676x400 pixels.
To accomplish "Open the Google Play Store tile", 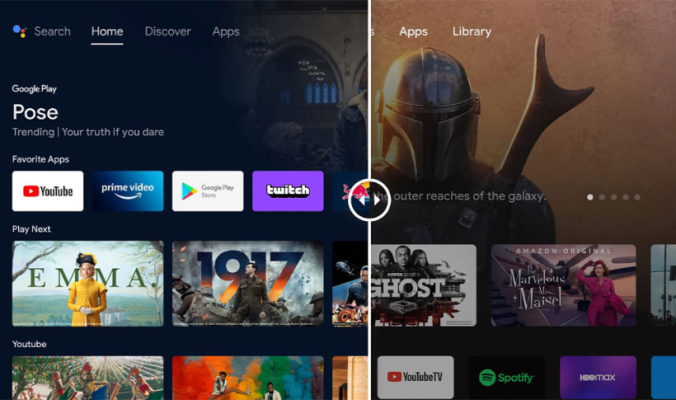I will (208, 191).
